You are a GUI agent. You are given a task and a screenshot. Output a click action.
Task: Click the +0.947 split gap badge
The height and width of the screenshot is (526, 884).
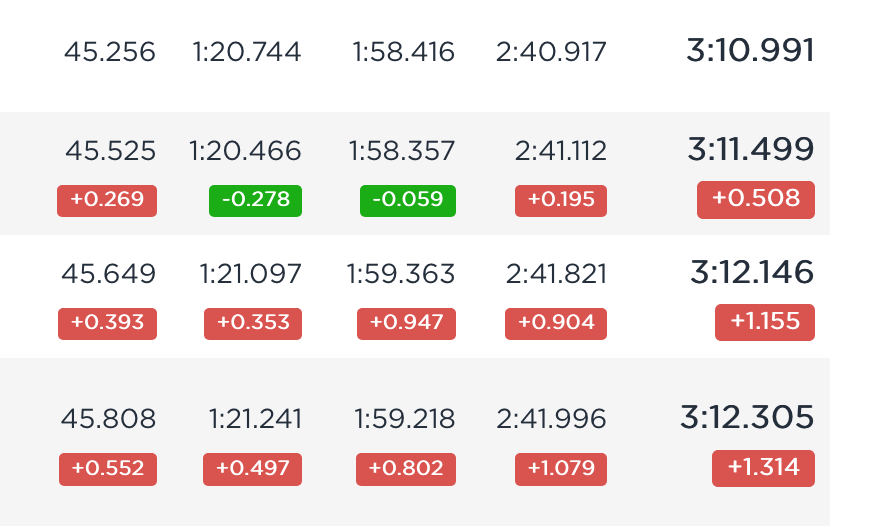(406, 324)
